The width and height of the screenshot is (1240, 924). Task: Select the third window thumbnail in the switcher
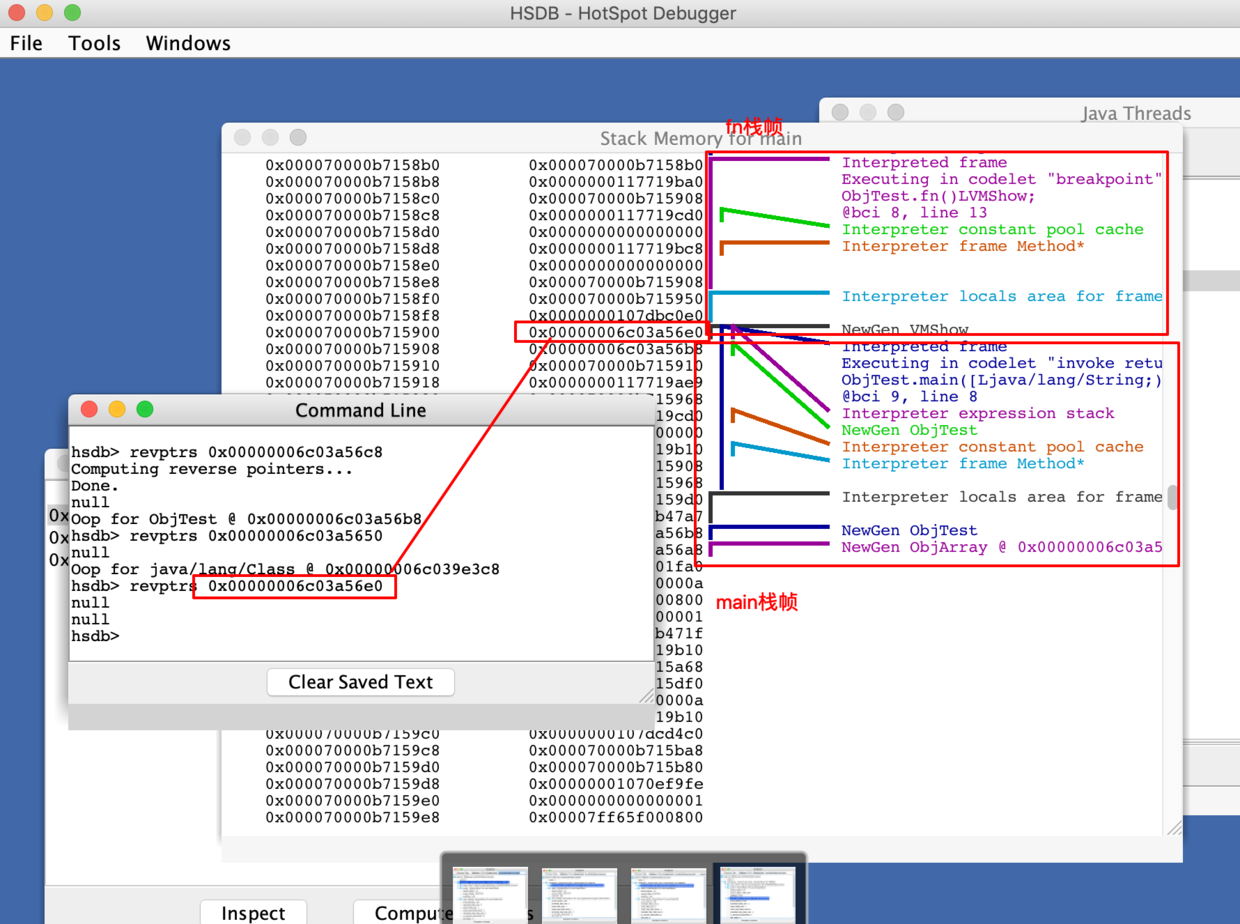tap(667, 894)
